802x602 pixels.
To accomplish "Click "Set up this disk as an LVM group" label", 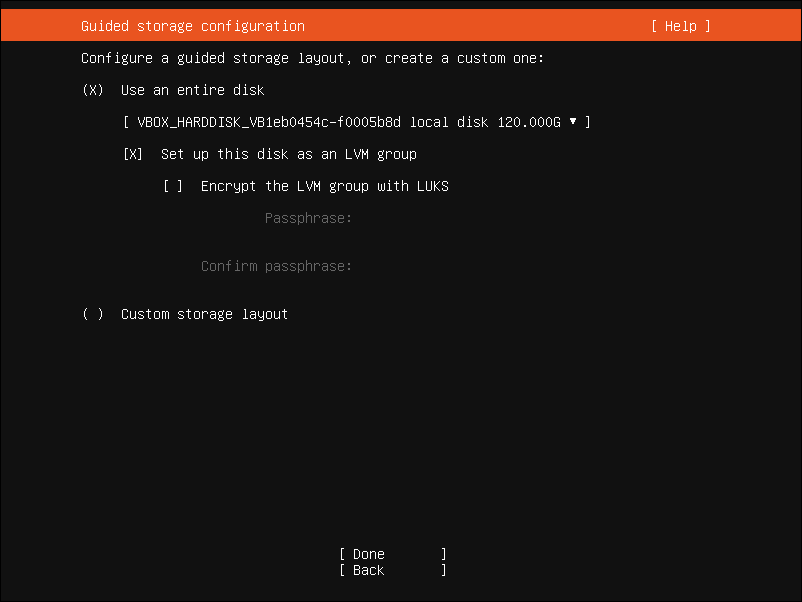I will point(288,154).
